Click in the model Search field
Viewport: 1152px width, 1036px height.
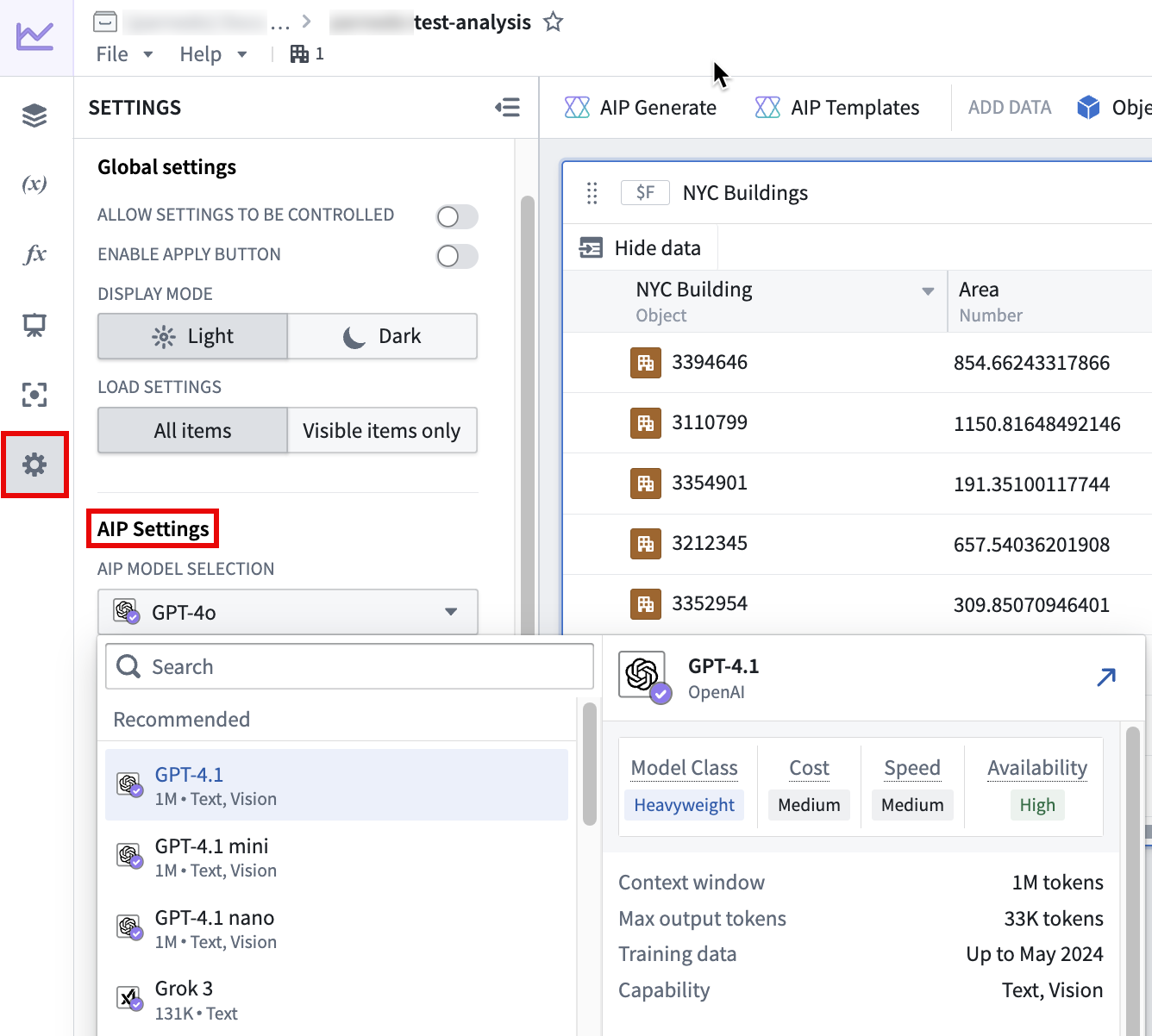(x=349, y=666)
